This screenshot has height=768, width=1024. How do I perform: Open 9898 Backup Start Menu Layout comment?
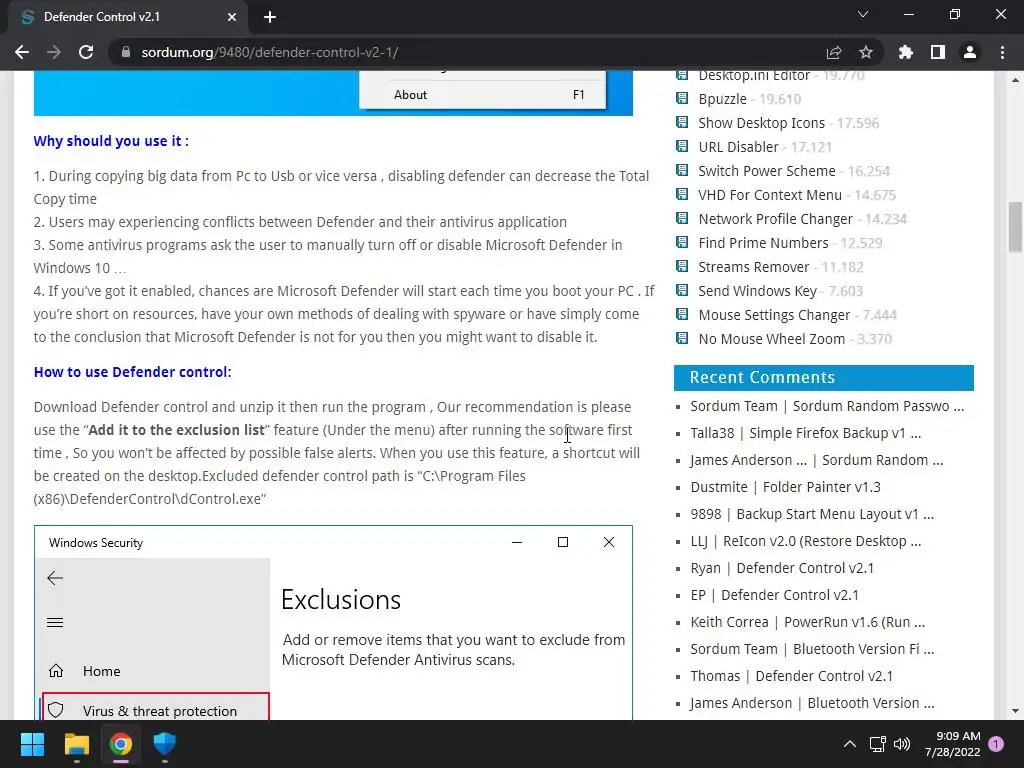pos(812,514)
